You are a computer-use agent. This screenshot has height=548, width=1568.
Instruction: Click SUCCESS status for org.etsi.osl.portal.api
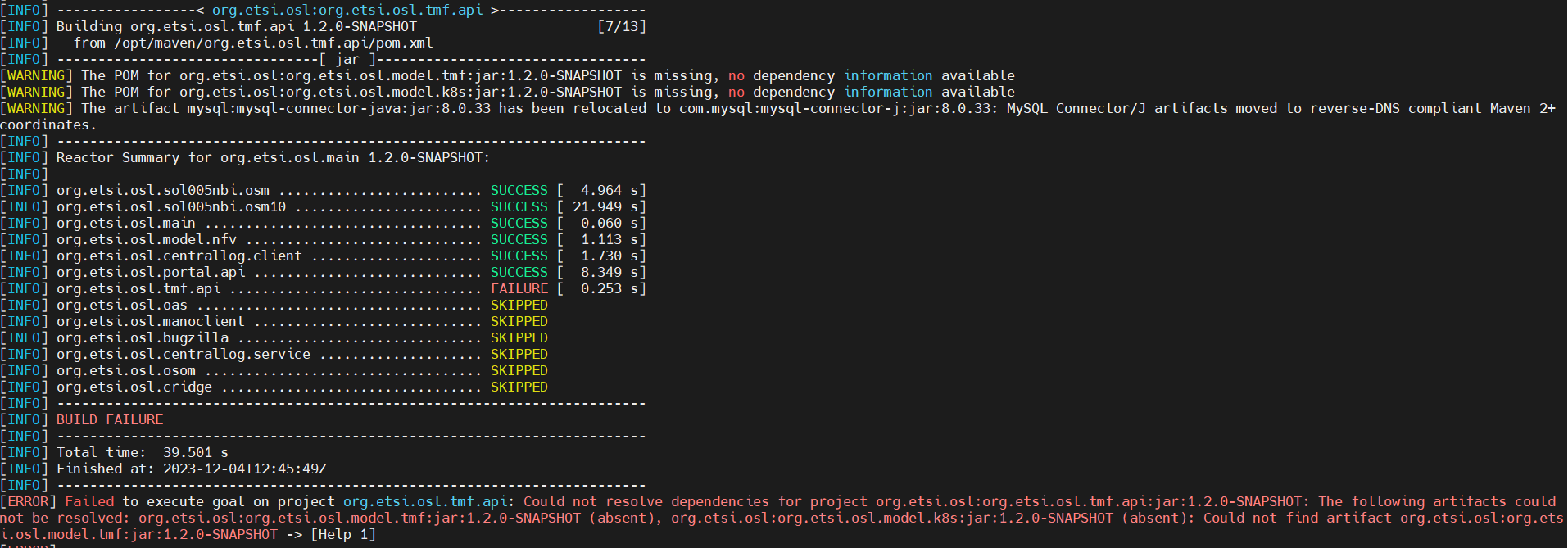(519, 272)
